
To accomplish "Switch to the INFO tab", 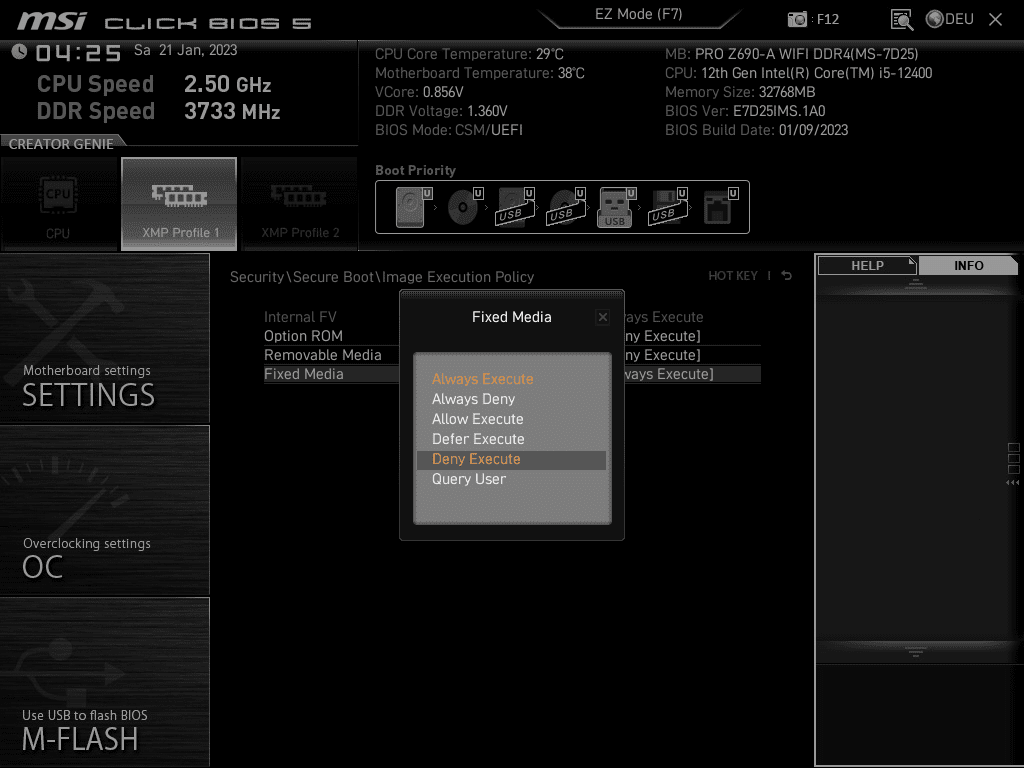I will tap(968, 265).
